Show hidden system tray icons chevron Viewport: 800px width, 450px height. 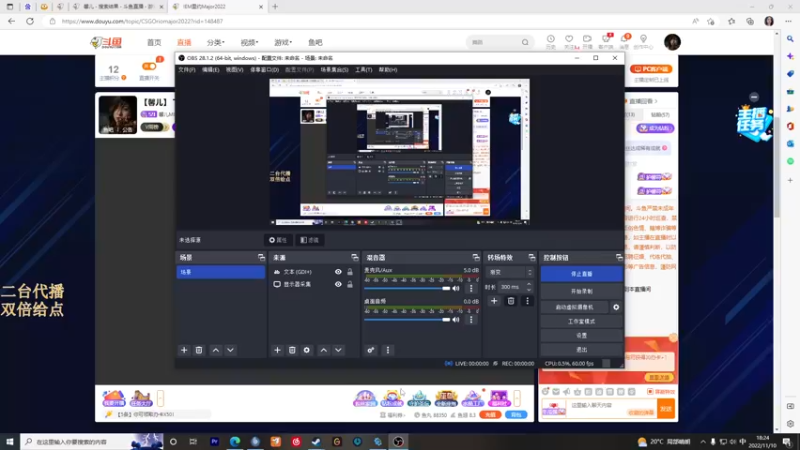(703, 442)
